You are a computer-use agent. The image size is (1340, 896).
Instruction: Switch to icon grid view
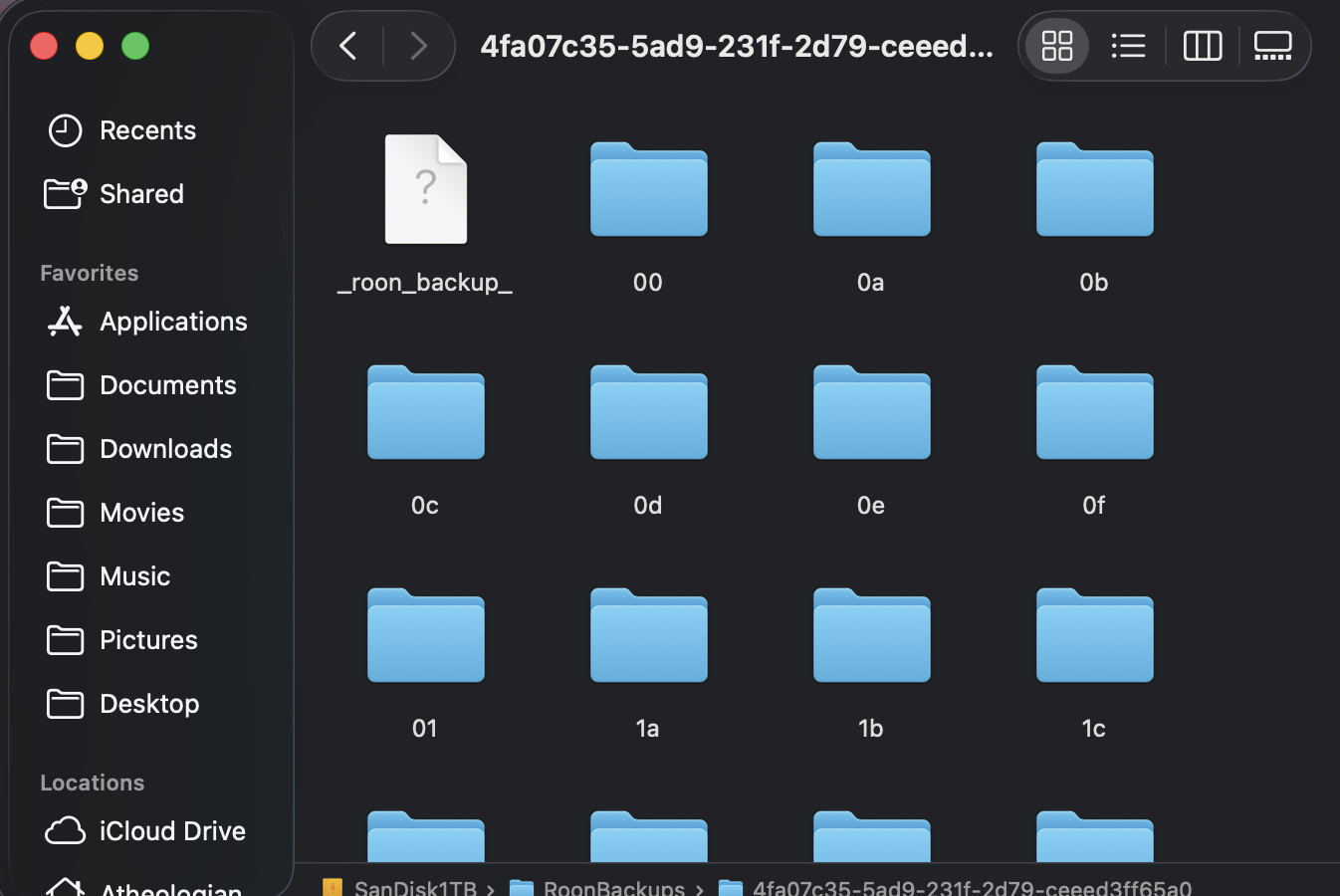click(1056, 46)
